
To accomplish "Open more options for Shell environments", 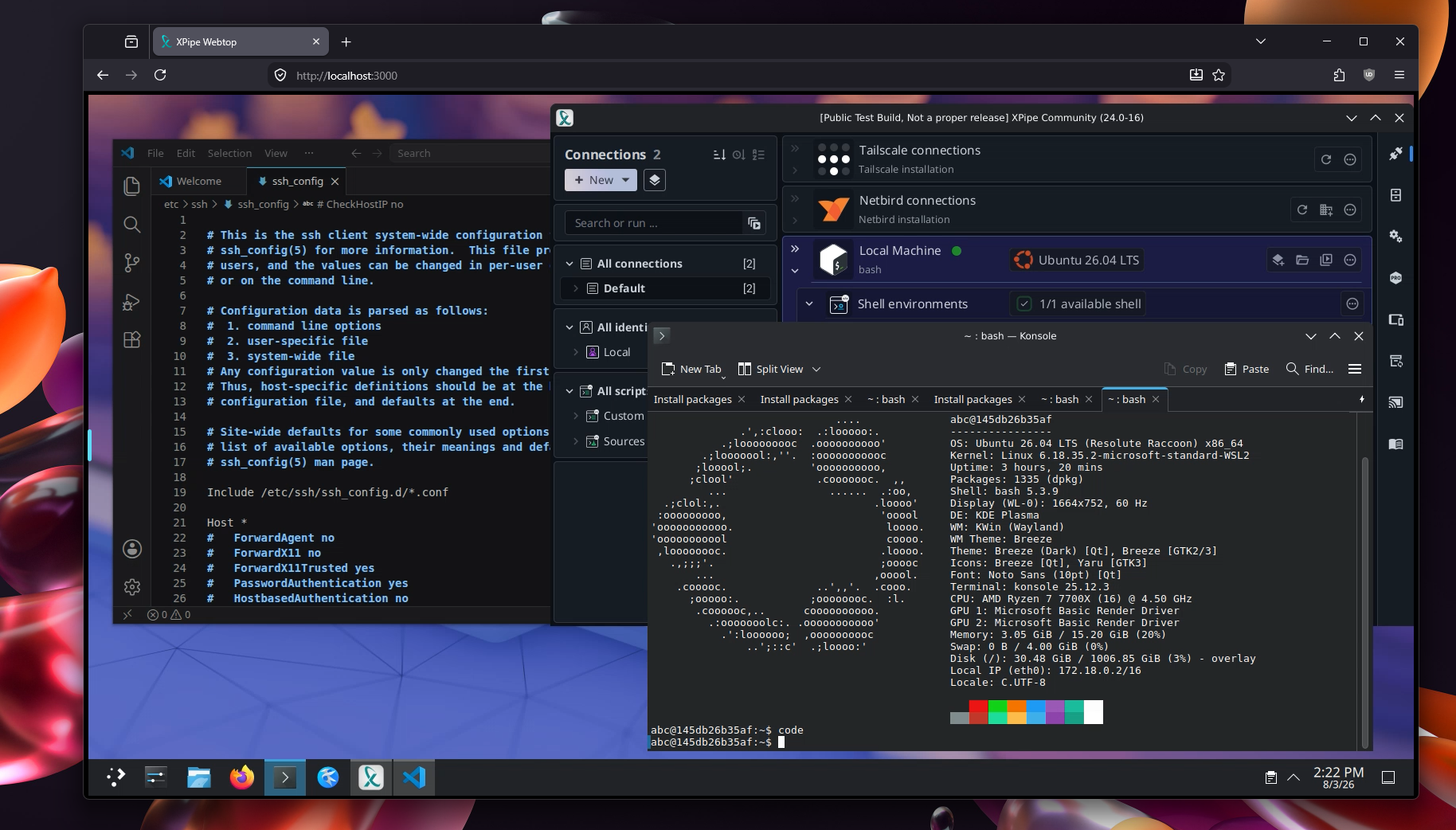I will (1352, 303).
